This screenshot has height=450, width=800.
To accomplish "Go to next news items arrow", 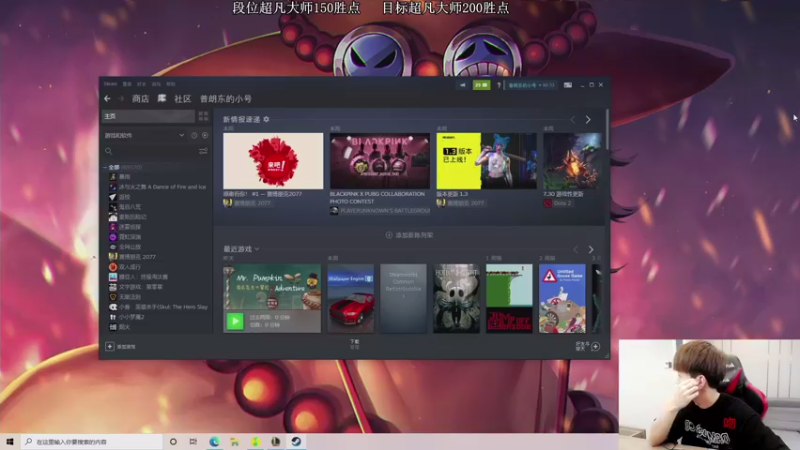I will point(588,119).
